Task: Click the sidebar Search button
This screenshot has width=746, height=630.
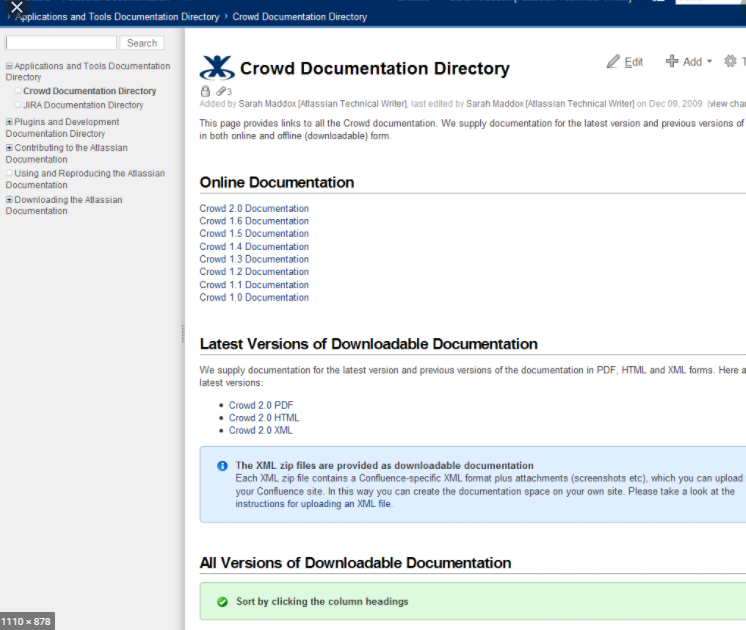Action: click(142, 43)
